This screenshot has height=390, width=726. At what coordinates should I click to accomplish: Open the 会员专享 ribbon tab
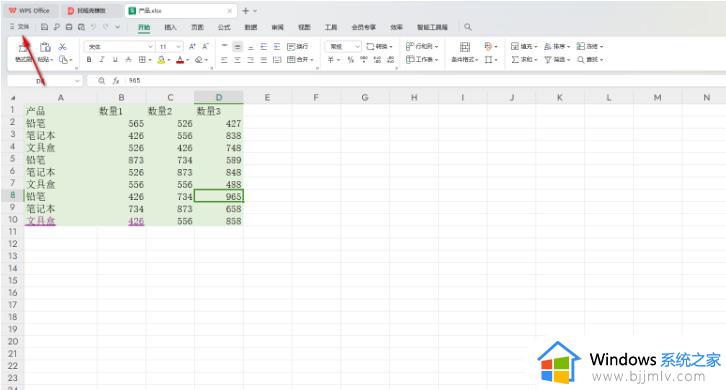coord(363,27)
